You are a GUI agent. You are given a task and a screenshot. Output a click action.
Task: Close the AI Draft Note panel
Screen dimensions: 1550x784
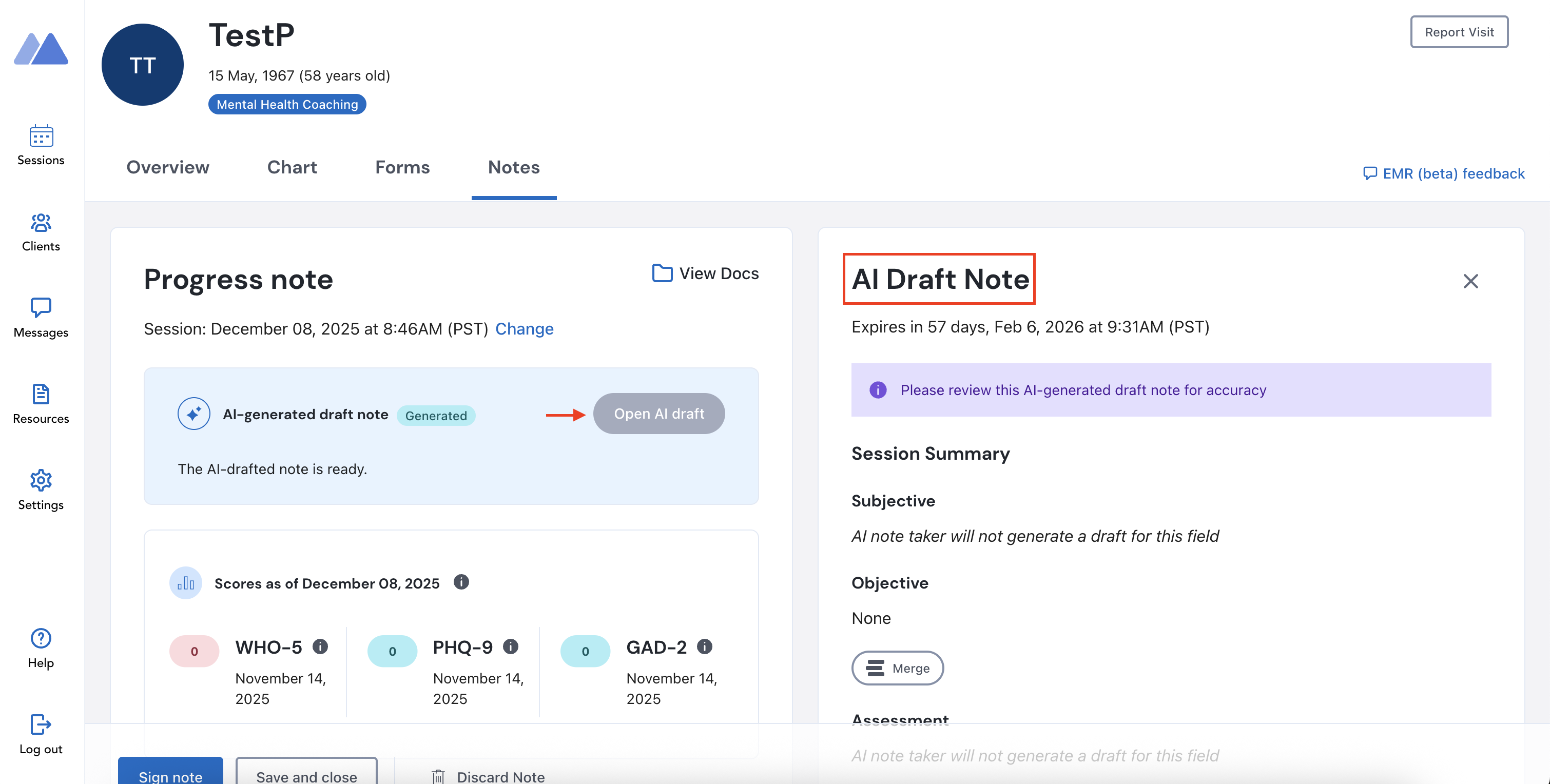(1470, 281)
